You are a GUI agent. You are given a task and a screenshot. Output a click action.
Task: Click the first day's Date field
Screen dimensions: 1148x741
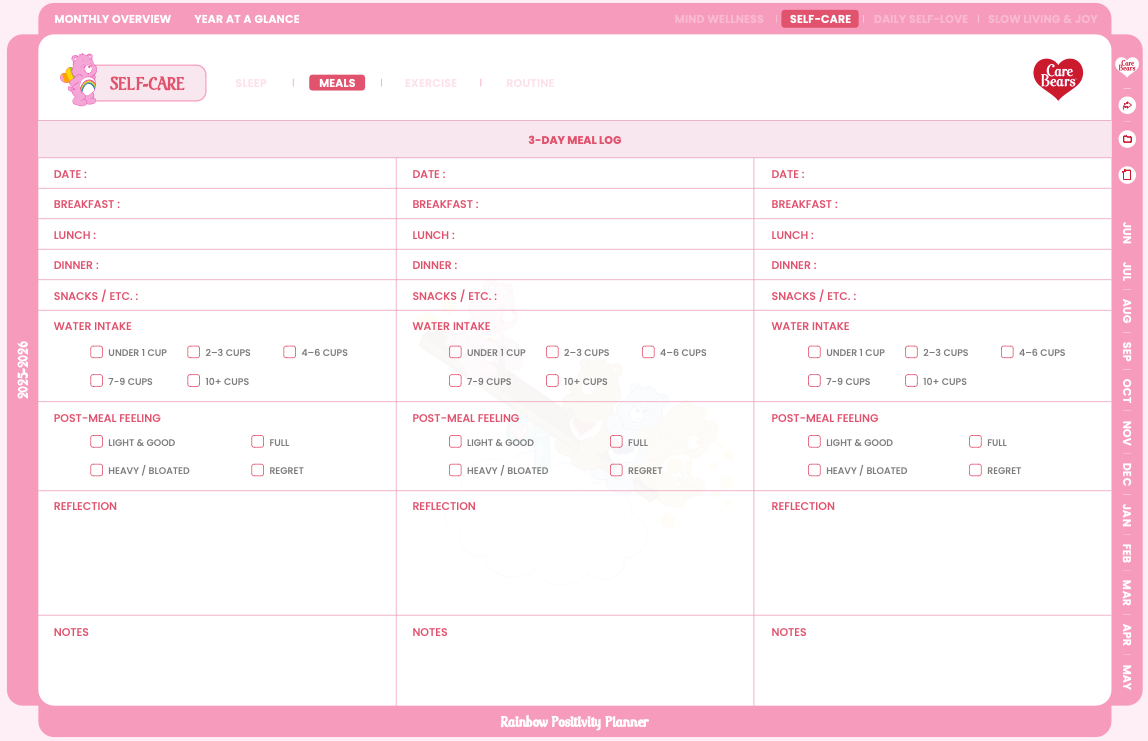pos(217,174)
